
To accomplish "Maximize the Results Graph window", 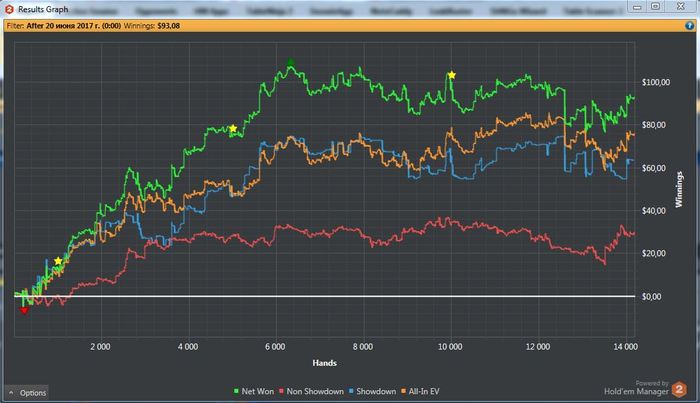I will pos(655,7).
